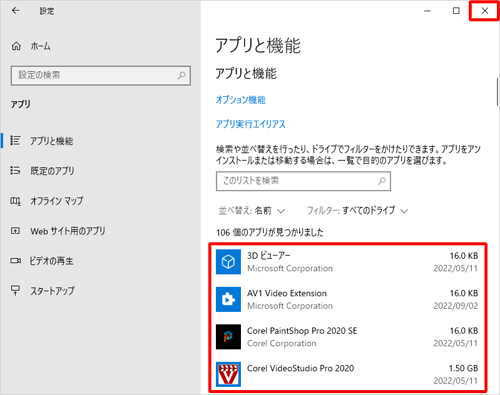Click the 106 個のアプリが見つかりました text
The width and height of the screenshot is (500, 395).
[270, 232]
